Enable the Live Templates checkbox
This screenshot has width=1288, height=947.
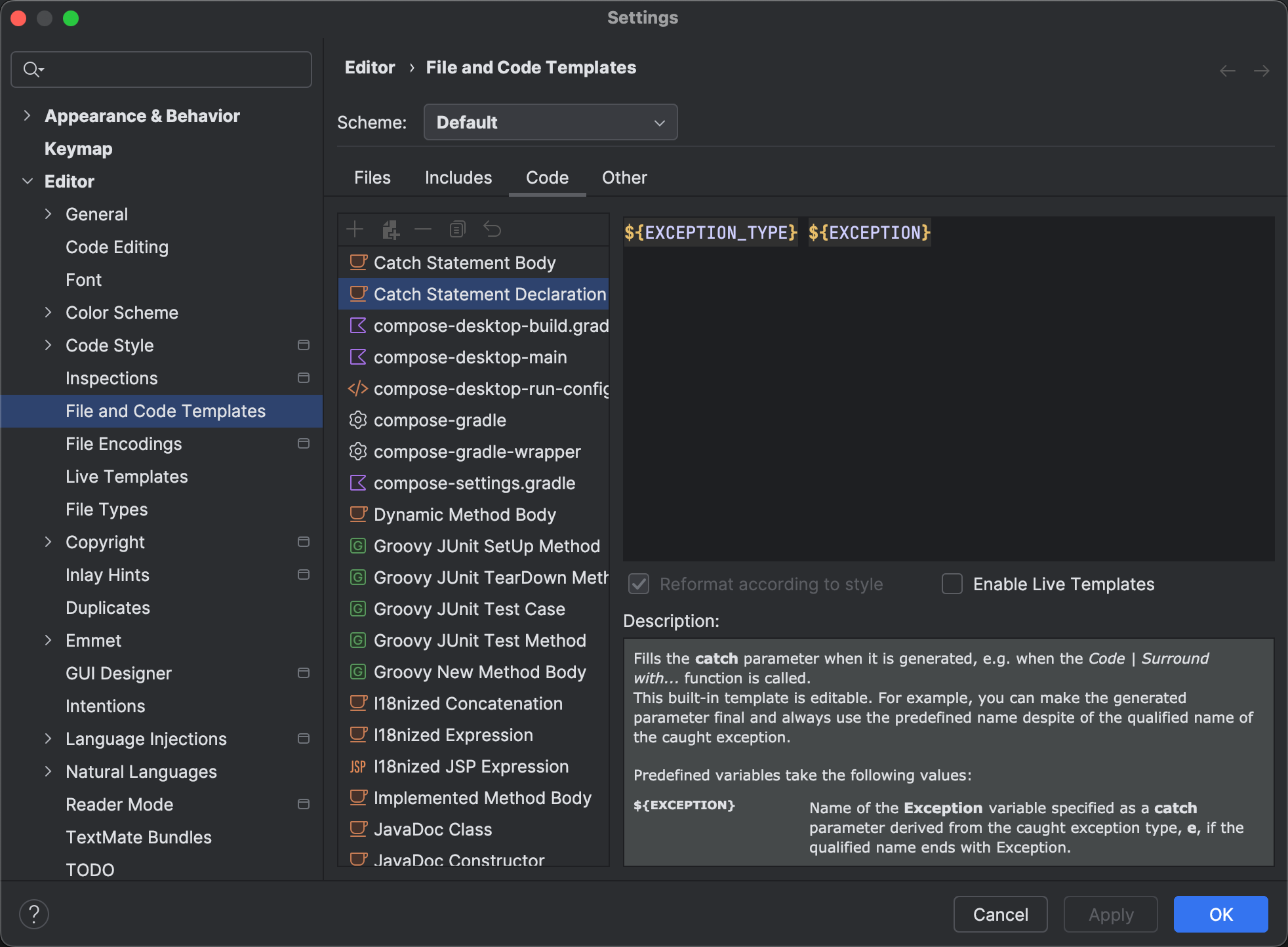click(x=952, y=584)
